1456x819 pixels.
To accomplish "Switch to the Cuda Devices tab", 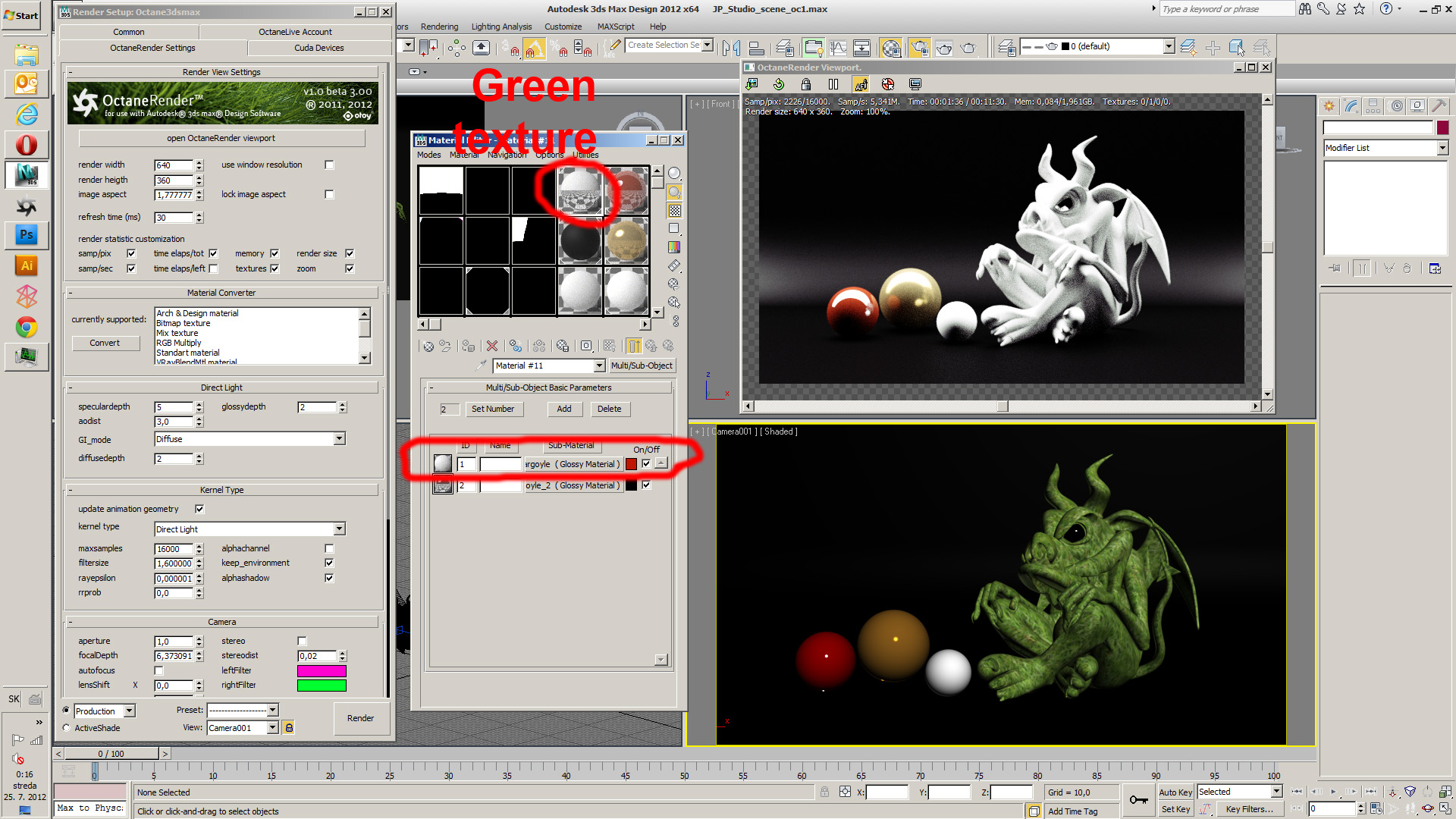I will coord(318,48).
